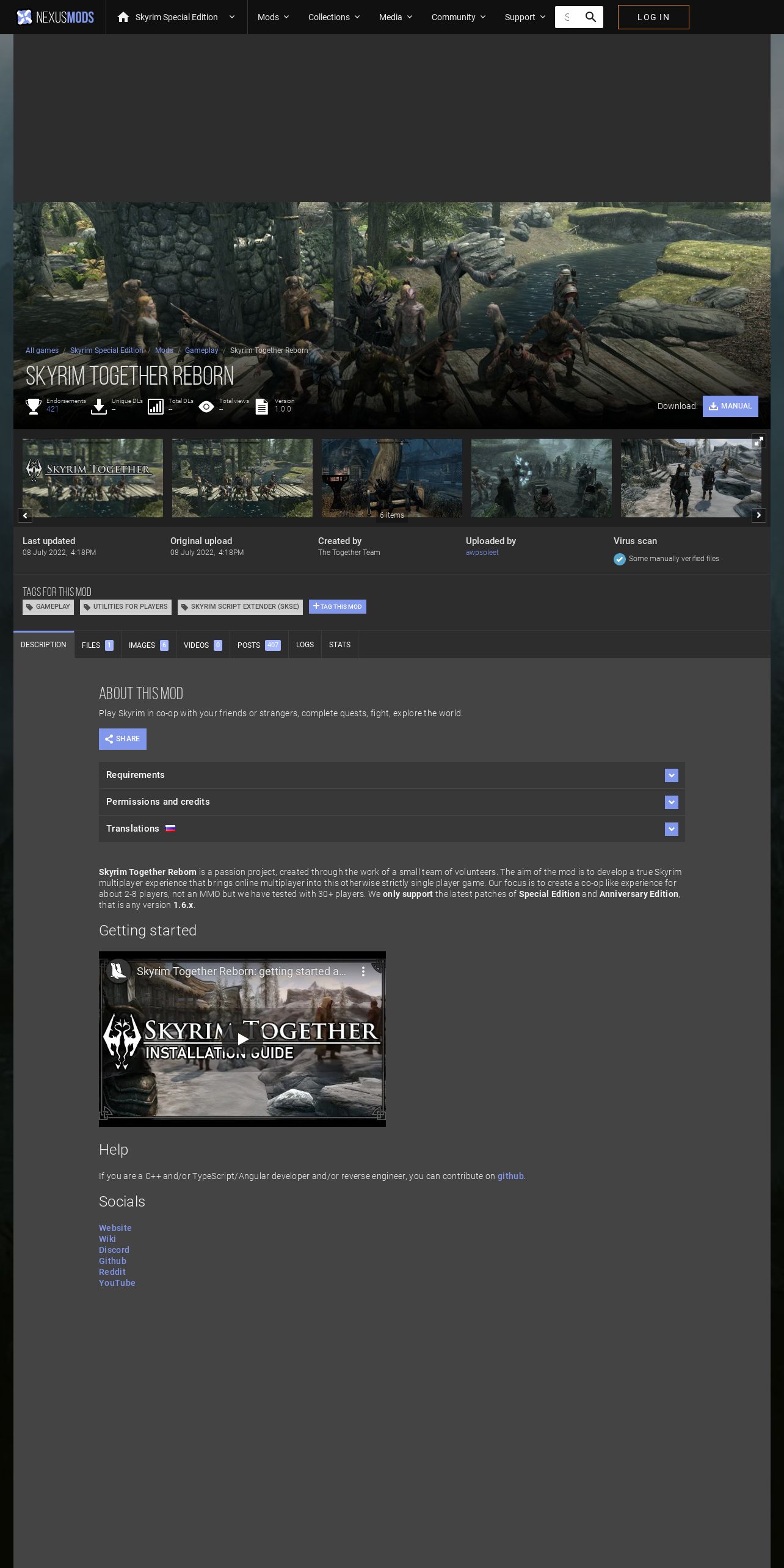Click the Nexus Mods logo
Viewport: 784px width, 1568px height.
[55, 17]
